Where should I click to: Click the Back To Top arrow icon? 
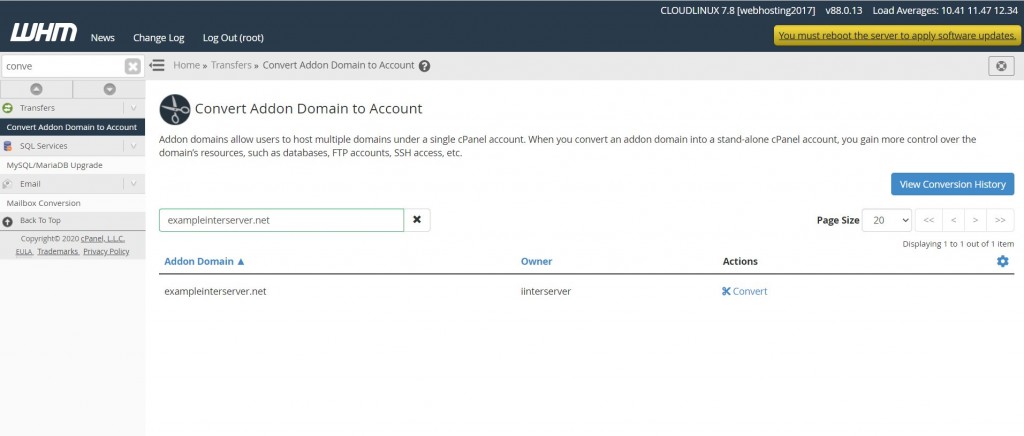tap(7, 221)
